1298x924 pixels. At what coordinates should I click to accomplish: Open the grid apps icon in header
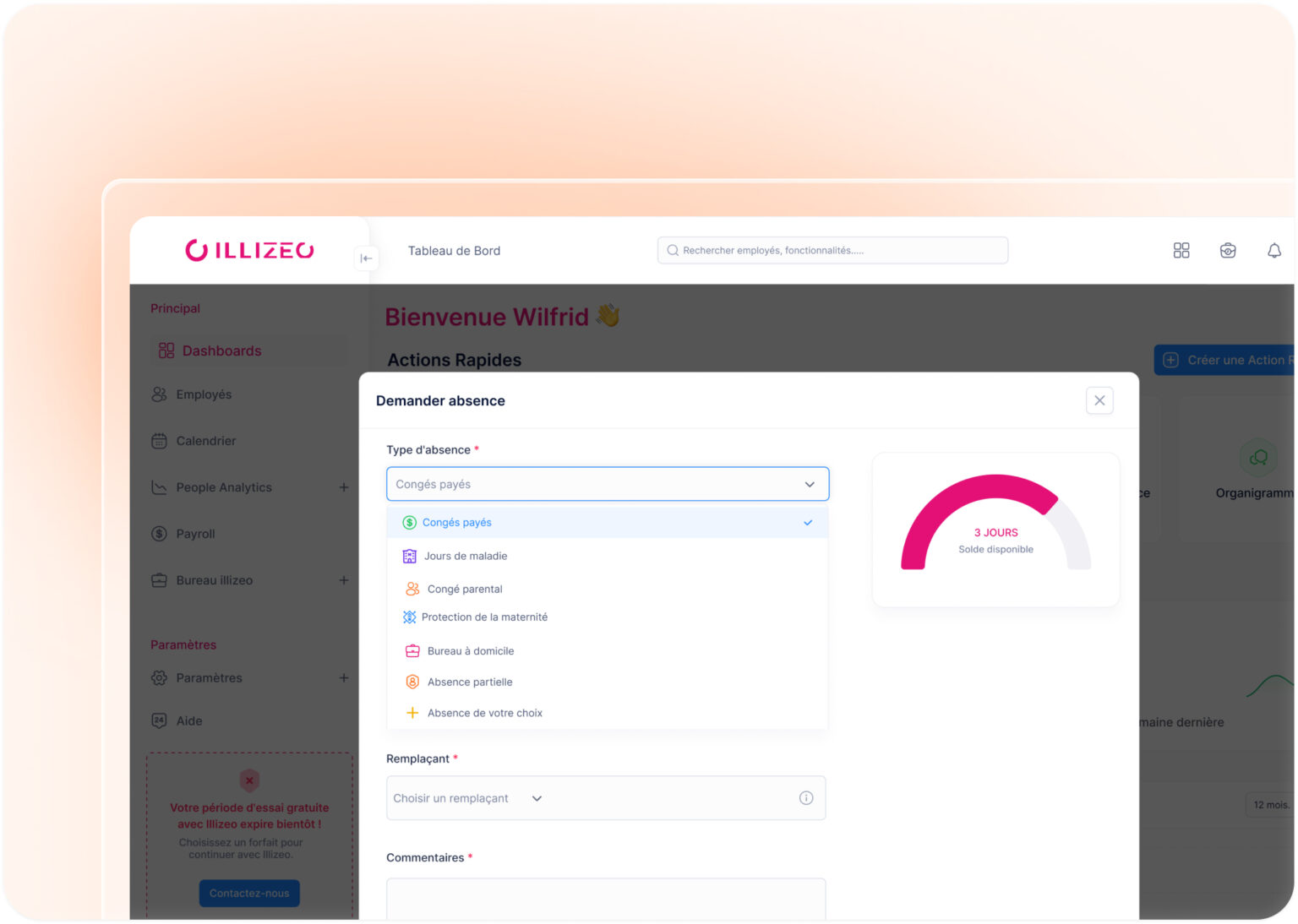[x=1181, y=251]
